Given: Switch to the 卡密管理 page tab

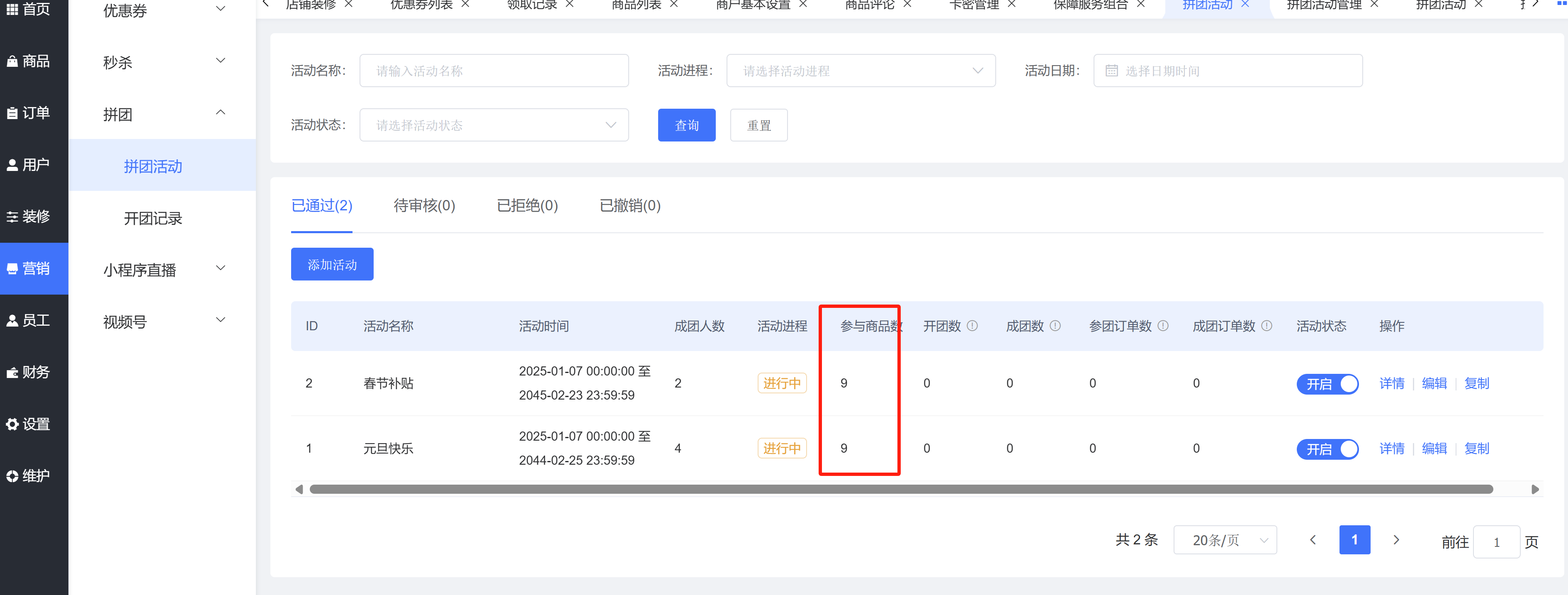Looking at the screenshot, I should (974, 5).
